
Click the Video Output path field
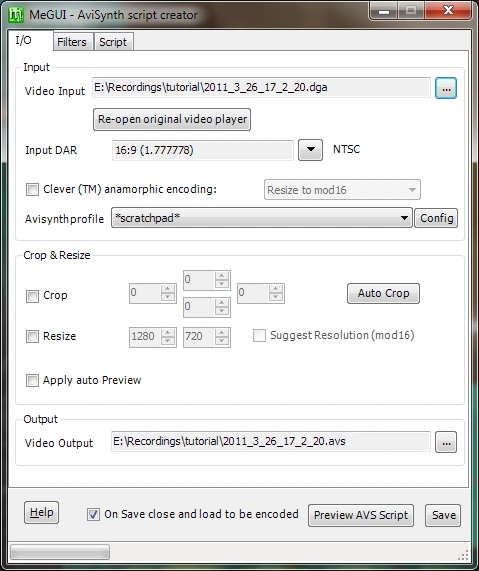[271, 441]
